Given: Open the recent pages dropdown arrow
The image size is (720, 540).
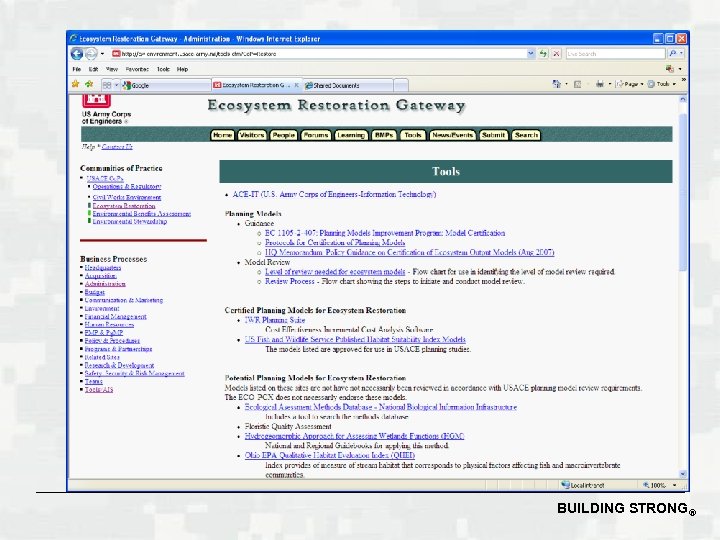Looking at the screenshot, I should click(x=102, y=54).
